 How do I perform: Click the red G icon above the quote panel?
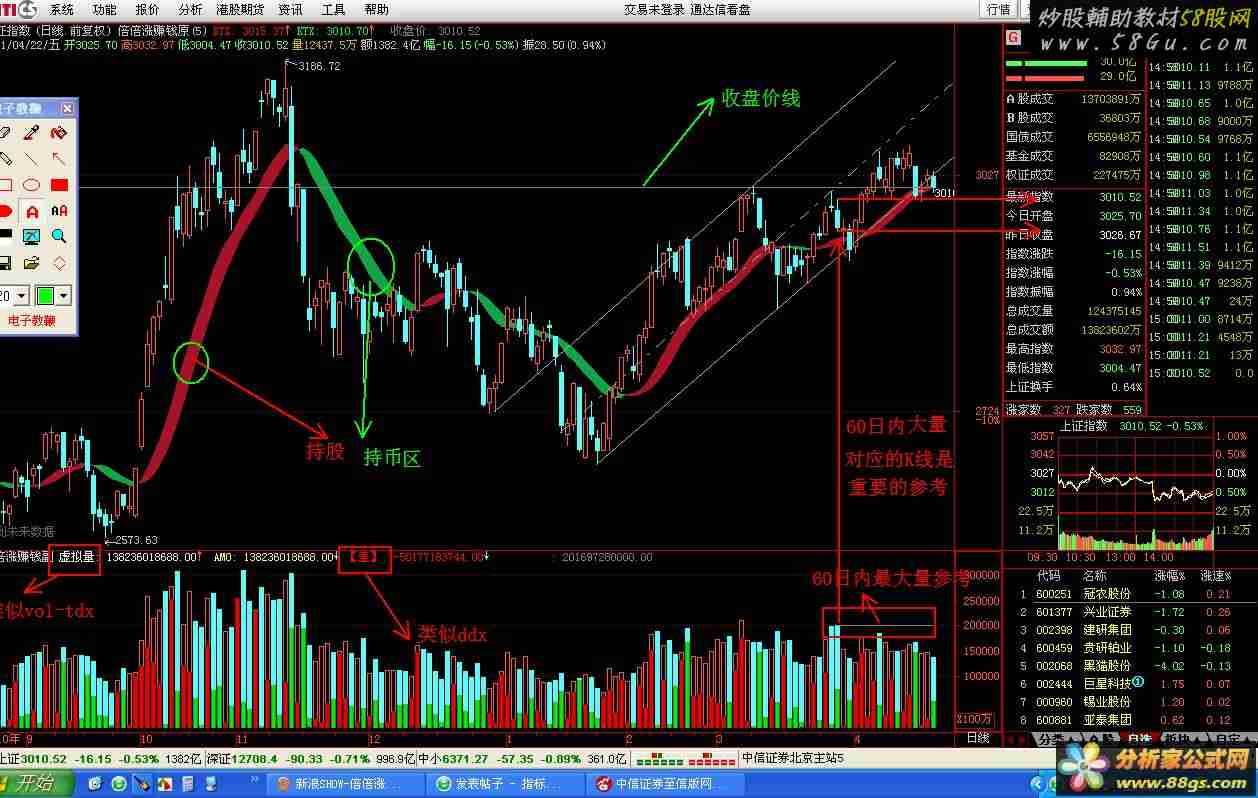1014,38
